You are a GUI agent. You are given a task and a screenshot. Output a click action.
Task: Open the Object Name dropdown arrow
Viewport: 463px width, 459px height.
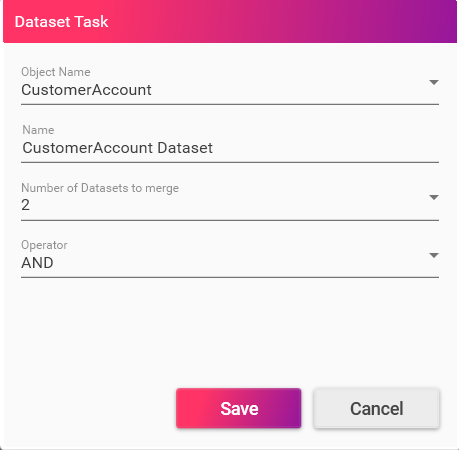pos(433,82)
